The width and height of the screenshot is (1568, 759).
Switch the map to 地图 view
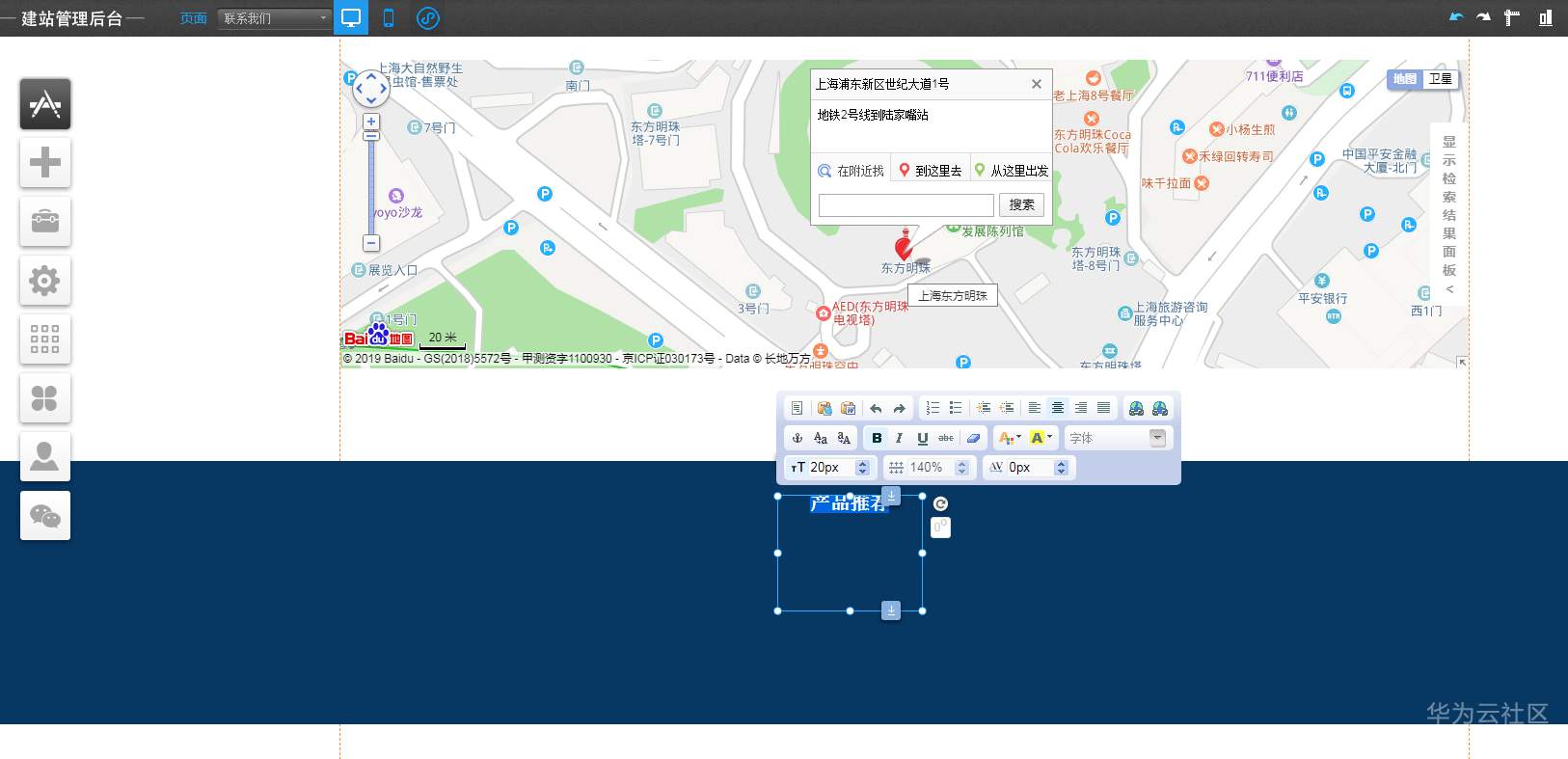coord(1405,79)
